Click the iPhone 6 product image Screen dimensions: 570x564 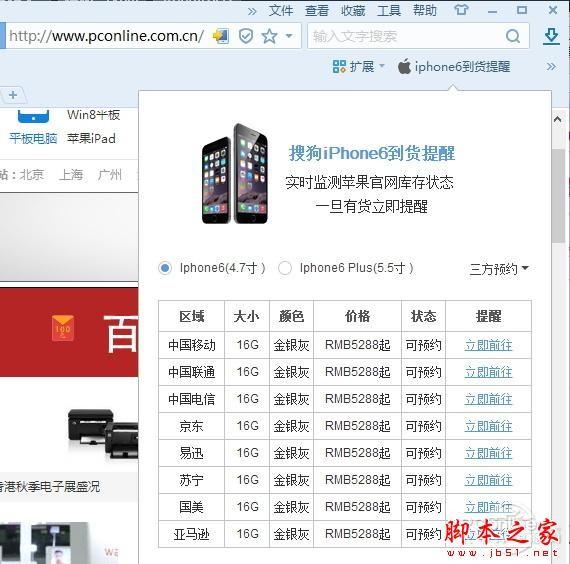coord(235,174)
